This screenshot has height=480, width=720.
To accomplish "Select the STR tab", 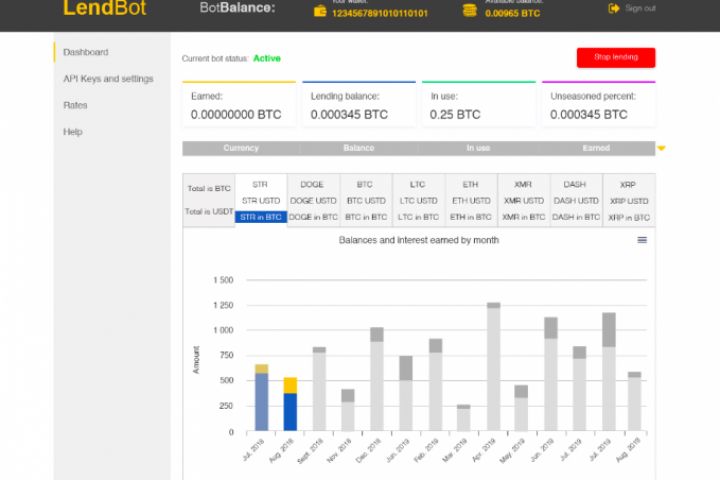I will pos(260,184).
